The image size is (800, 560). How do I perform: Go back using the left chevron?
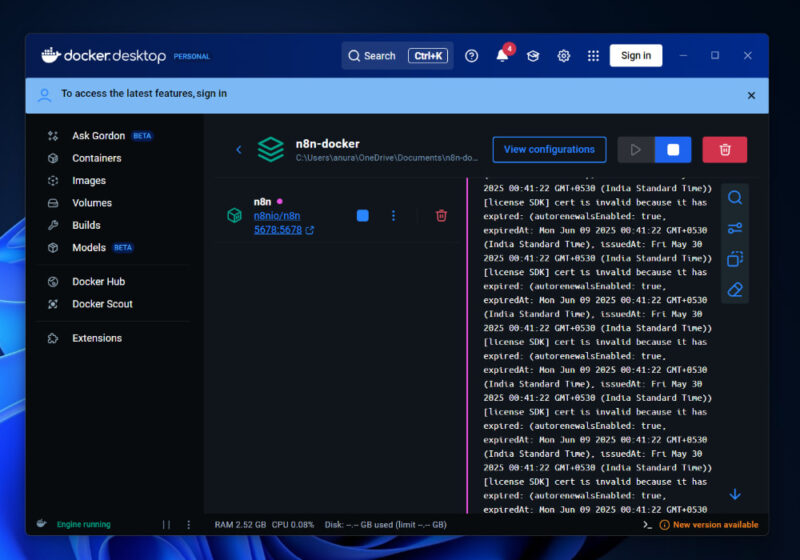[239, 149]
